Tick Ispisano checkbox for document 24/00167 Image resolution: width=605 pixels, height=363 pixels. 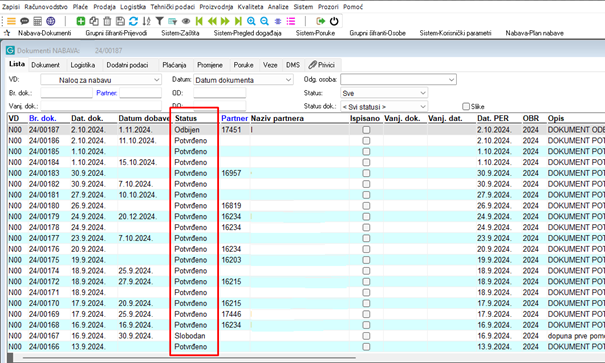(366, 336)
